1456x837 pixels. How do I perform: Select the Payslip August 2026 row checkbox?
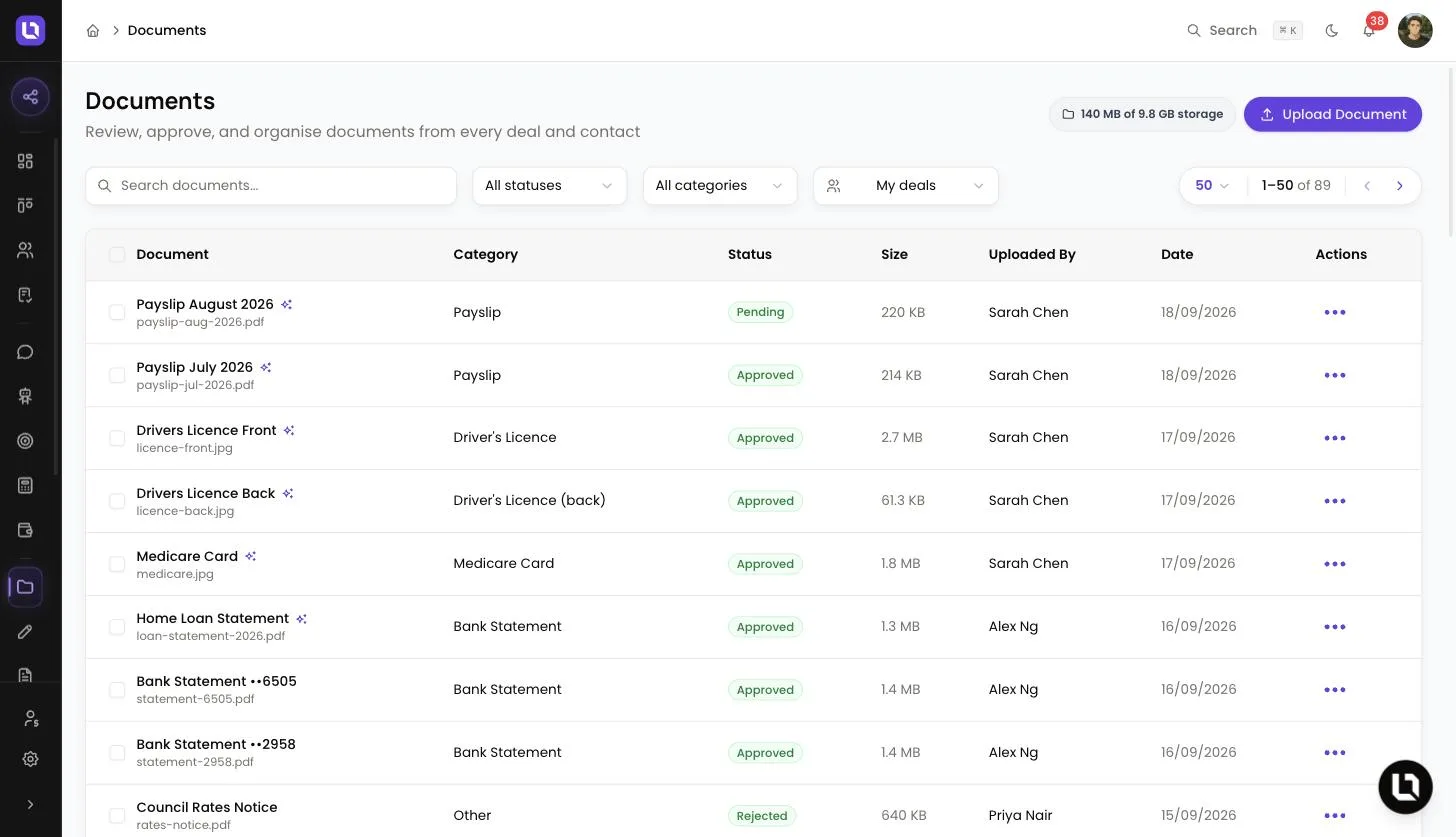117,312
